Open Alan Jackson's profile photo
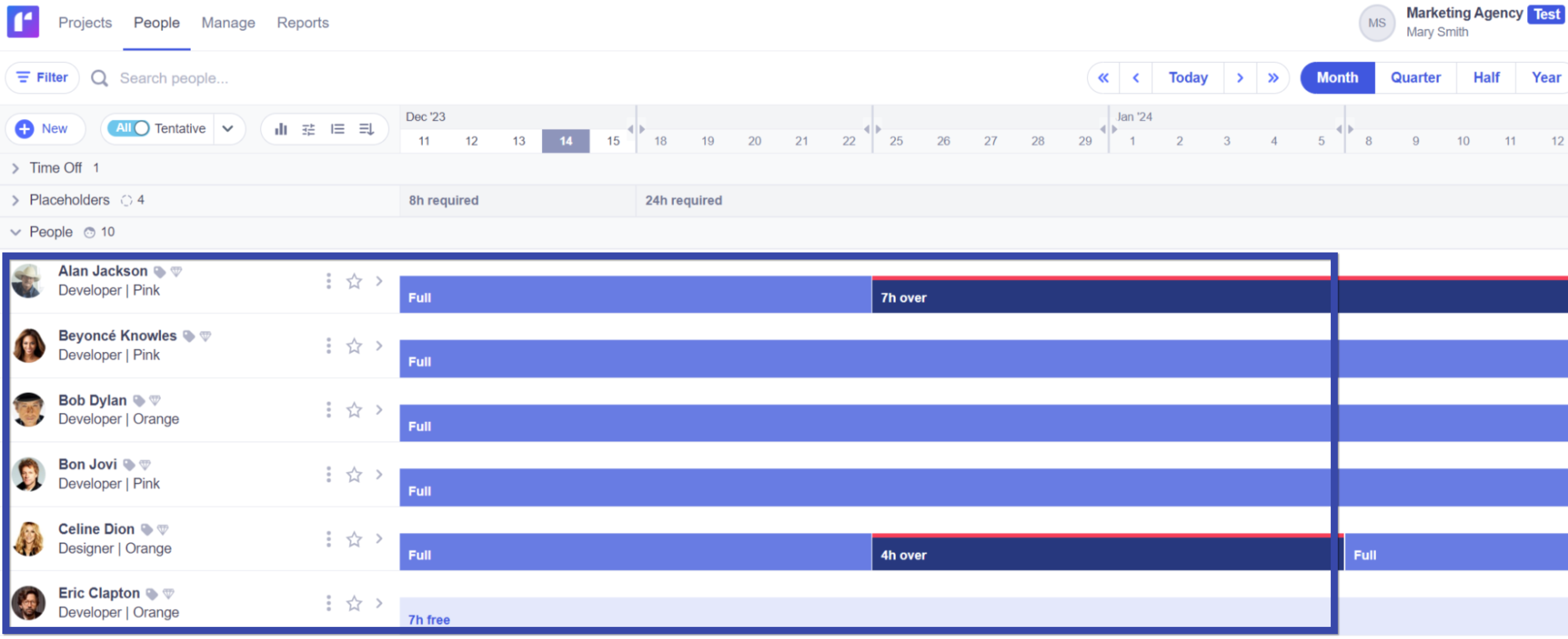 click(x=28, y=281)
